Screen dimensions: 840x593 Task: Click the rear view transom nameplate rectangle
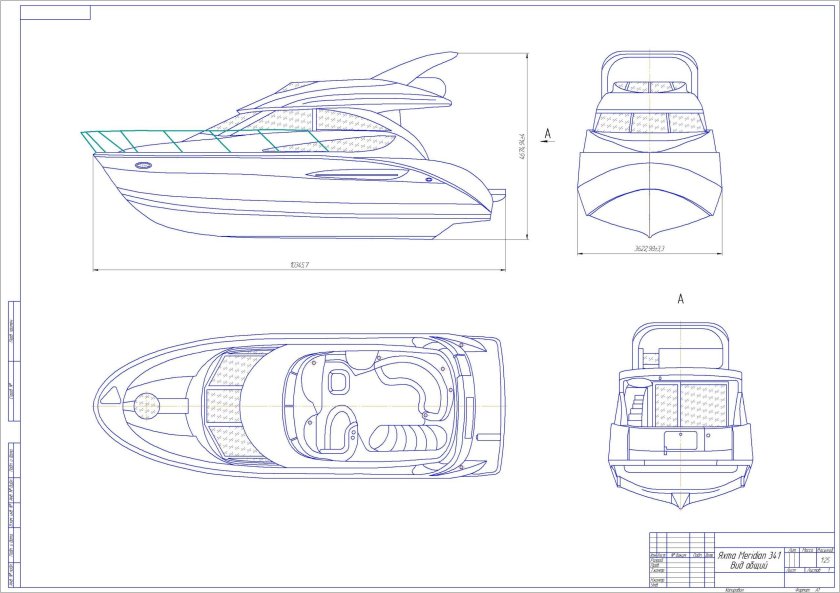(679, 440)
